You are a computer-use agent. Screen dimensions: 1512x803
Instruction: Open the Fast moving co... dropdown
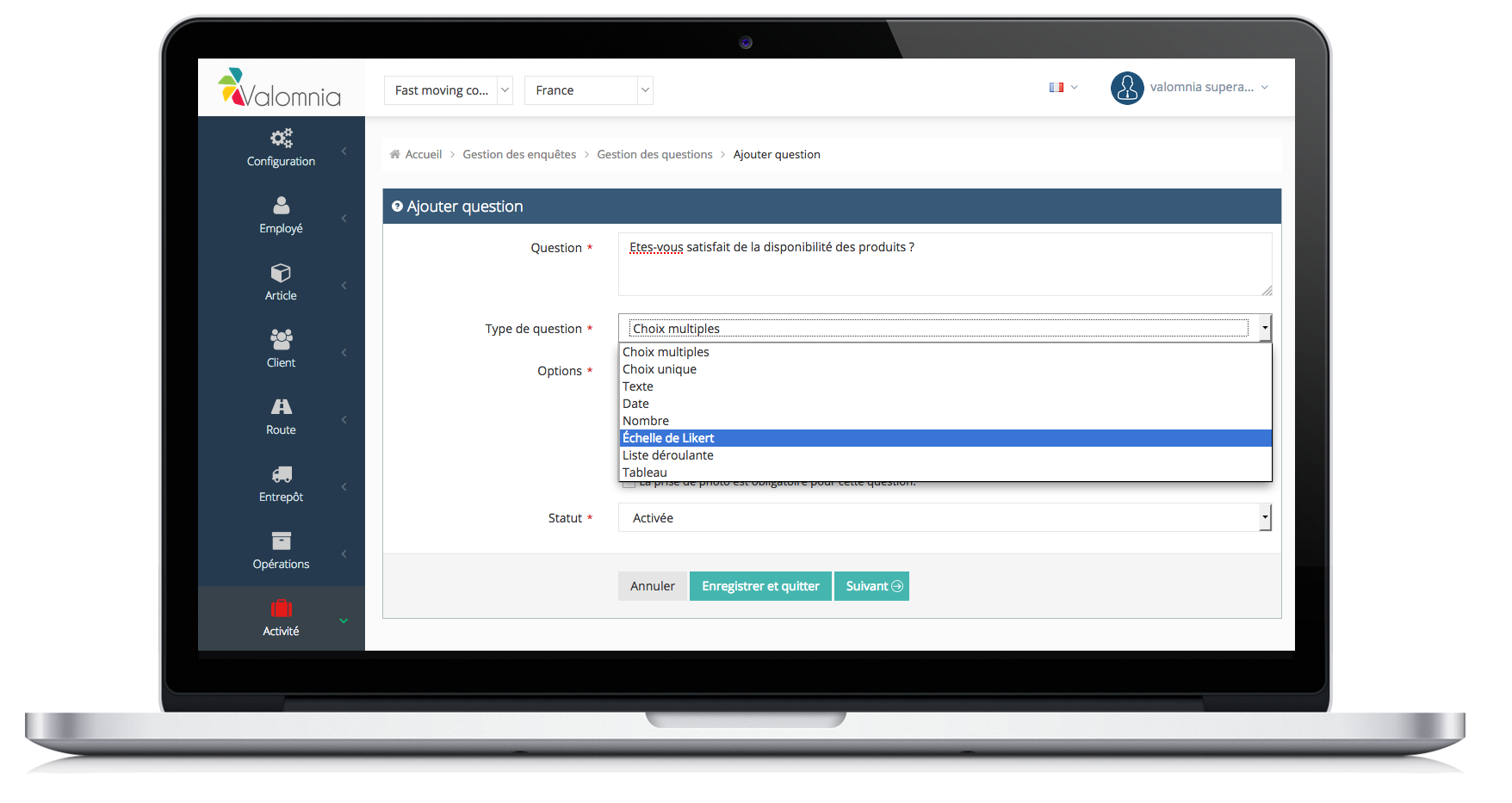click(x=448, y=90)
